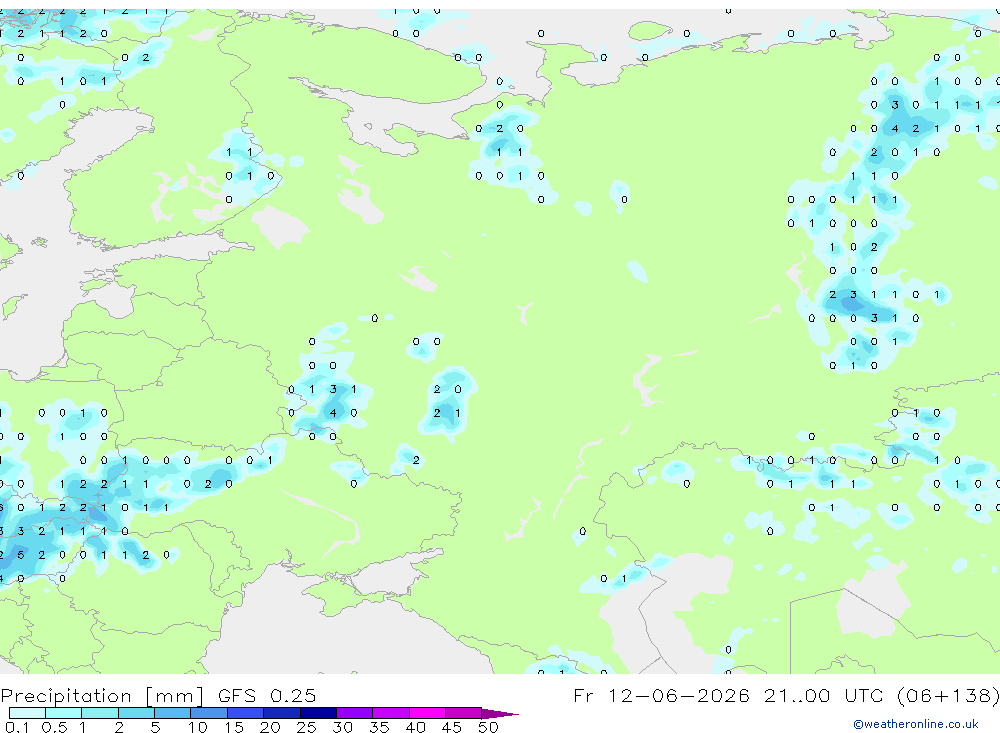Click the 'Fr 12-06-2026' date text
Viewport: 1000px width, 733px height.
tap(661, 695)
